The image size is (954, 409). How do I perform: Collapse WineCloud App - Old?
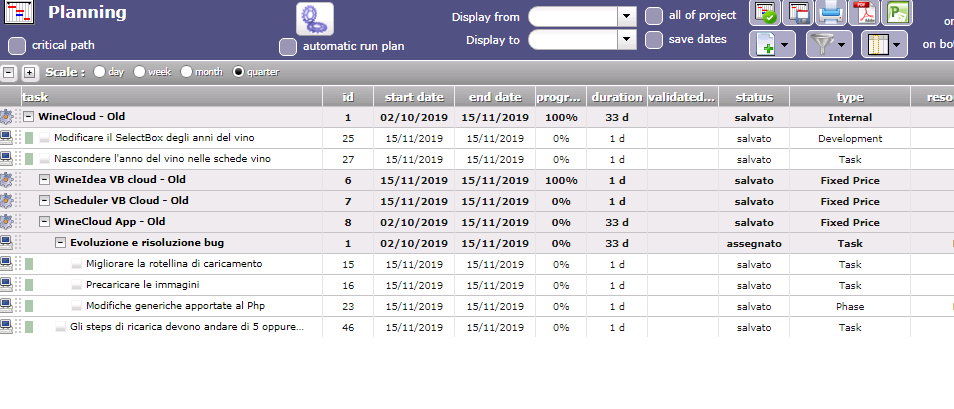pos(44,222)
